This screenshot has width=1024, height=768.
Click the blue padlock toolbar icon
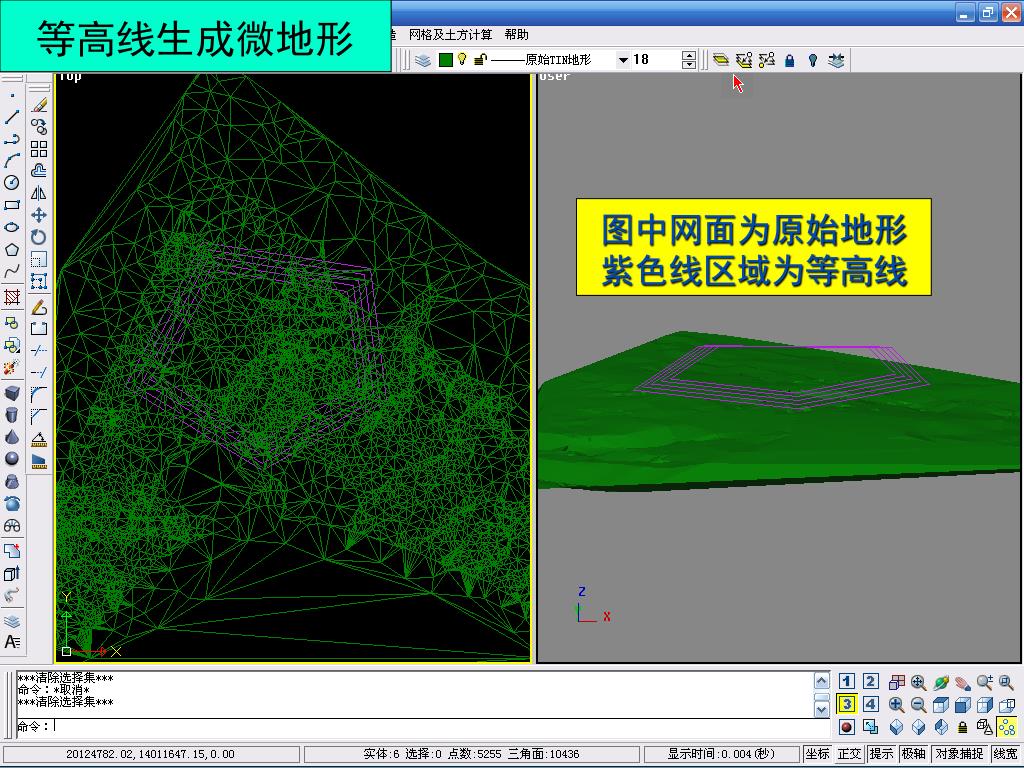790,61
